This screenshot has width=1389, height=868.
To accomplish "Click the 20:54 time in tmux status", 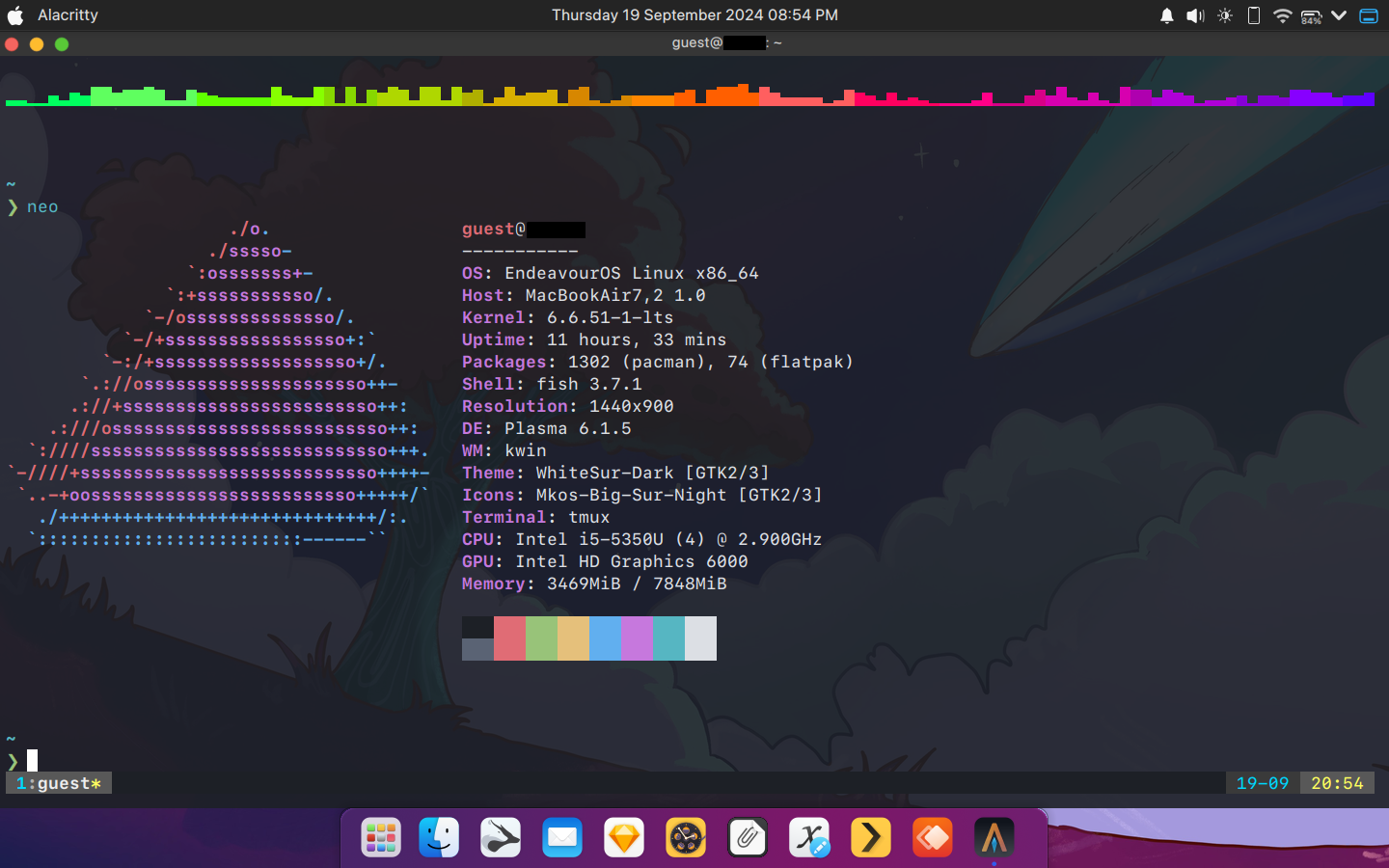I will [1337, 783].
